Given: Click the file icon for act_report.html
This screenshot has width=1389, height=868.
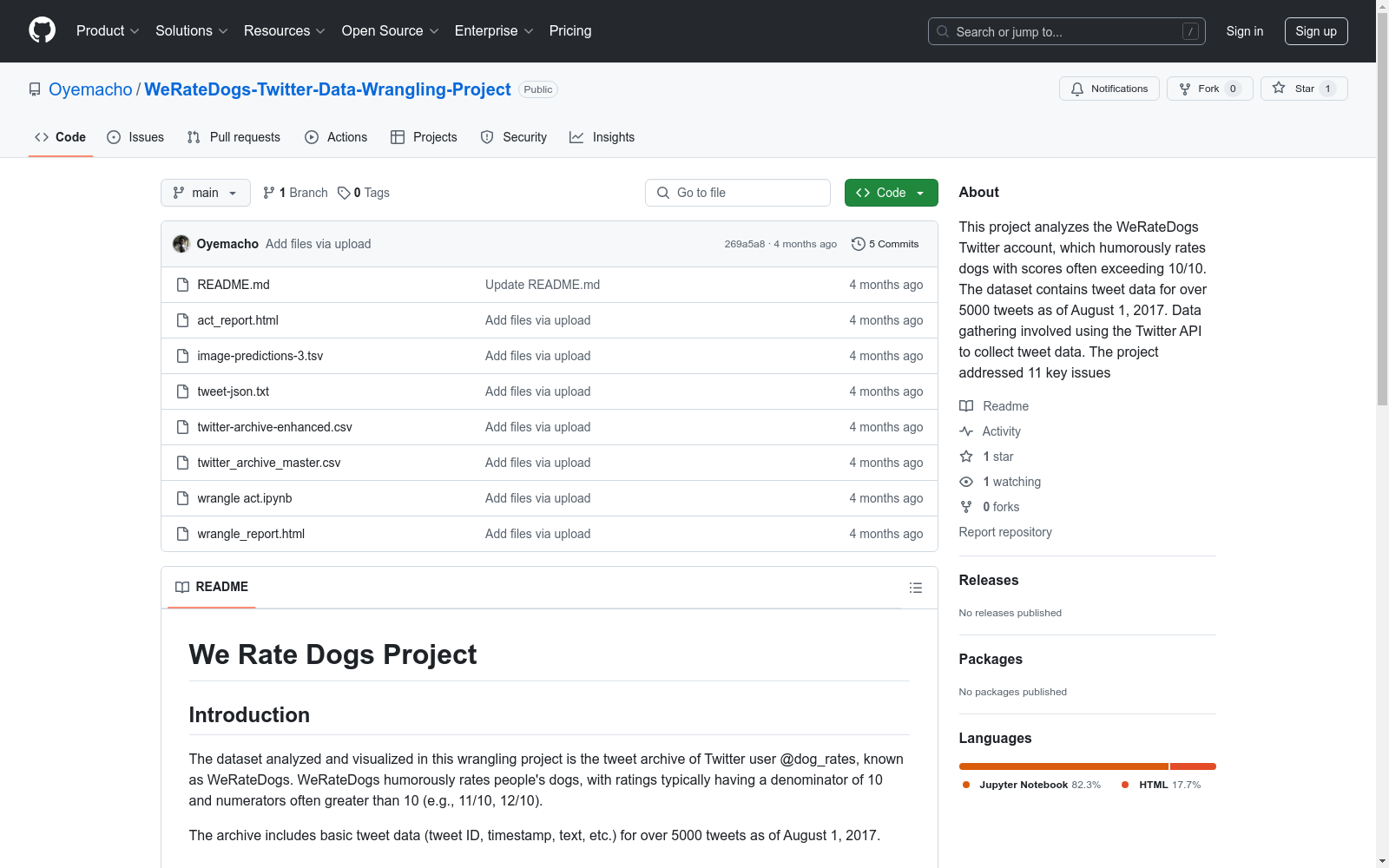Looking at the screenshot, I should pyautogui.click(x=182, y=320).
